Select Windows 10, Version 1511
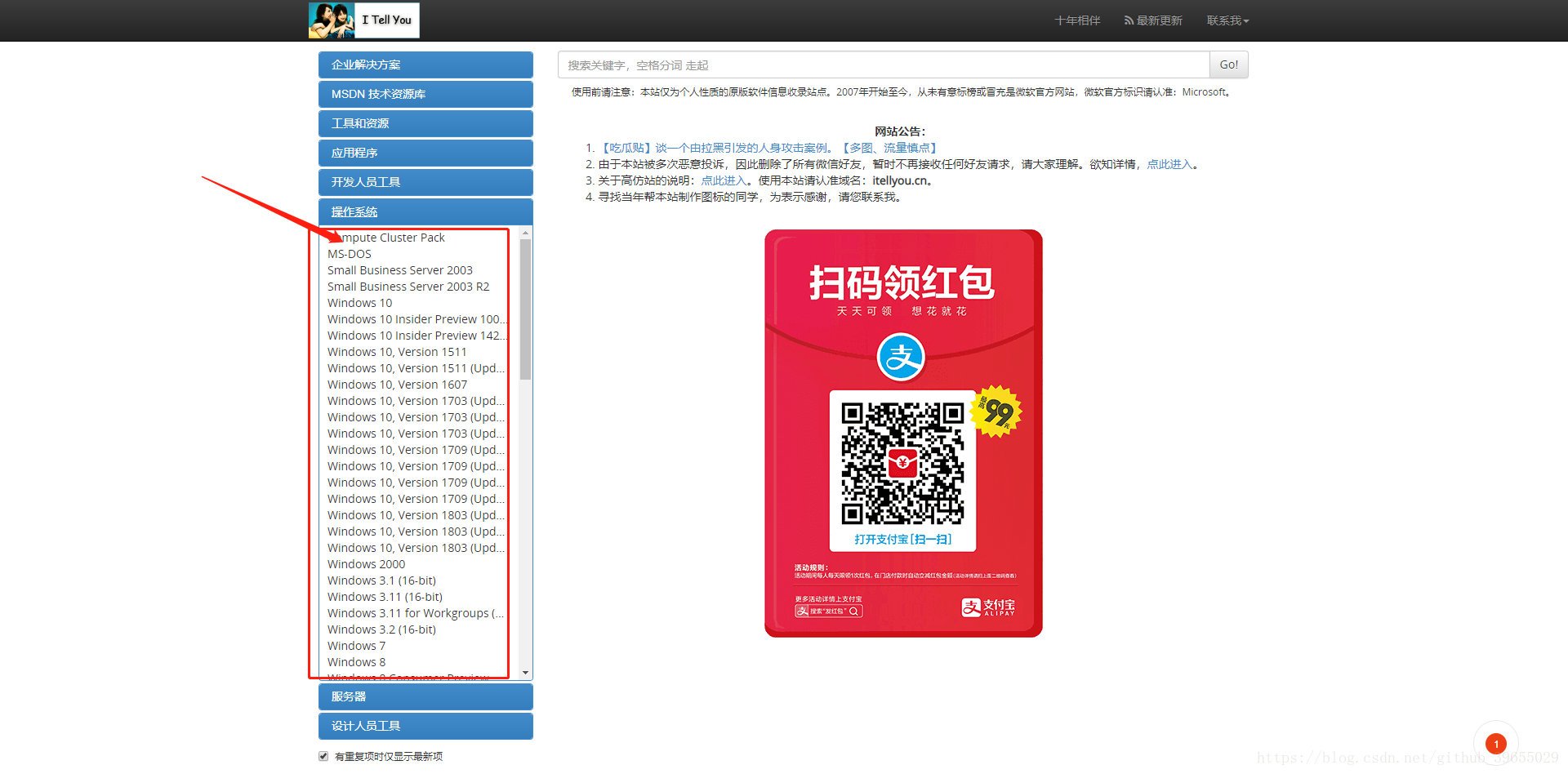1568x774 pixels. pyautogui.click(x=398, y=352)
